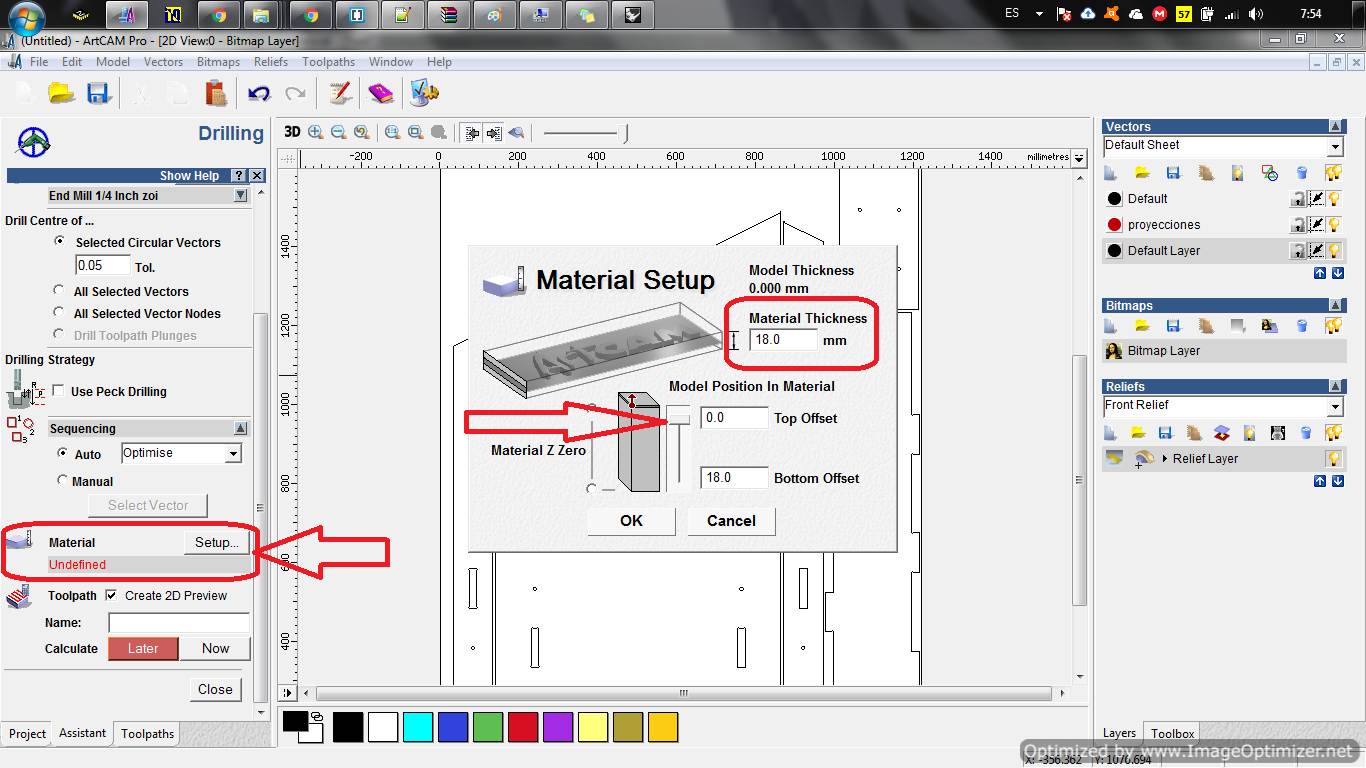Open the Default Sheet dropdown

tap(1335, 147)
